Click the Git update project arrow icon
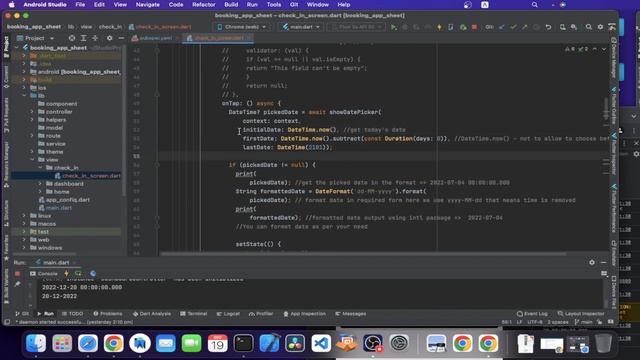 pos(502,27)
